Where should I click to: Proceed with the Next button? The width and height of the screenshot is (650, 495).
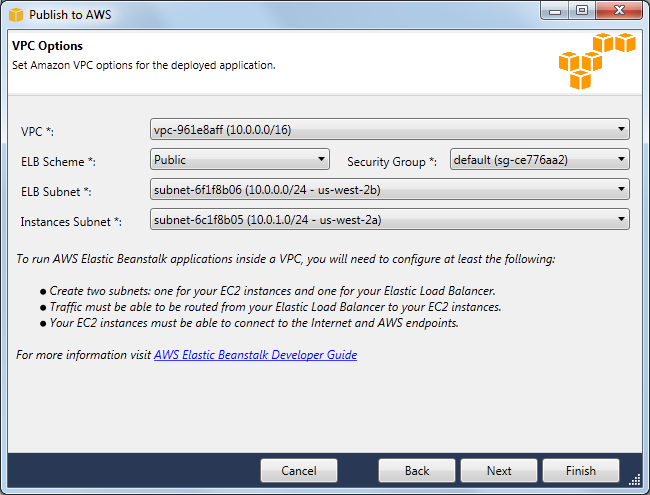(499, 471)
